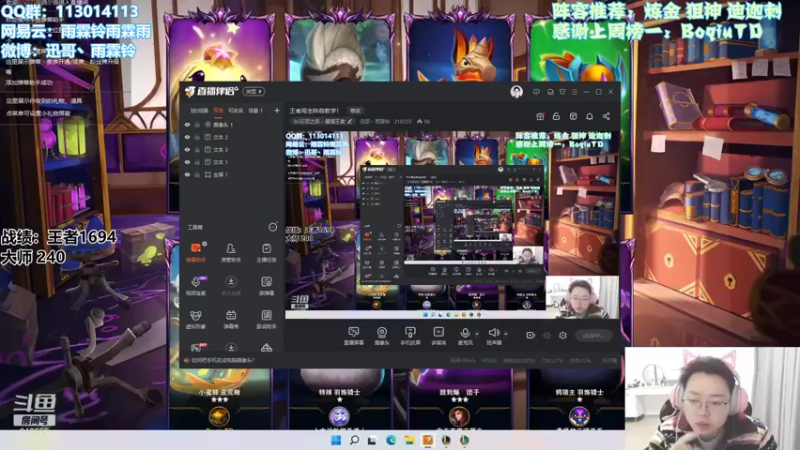Open the 弹幕秀 tool
This screenshot has height=450, width=800.
tap(231, 319)
